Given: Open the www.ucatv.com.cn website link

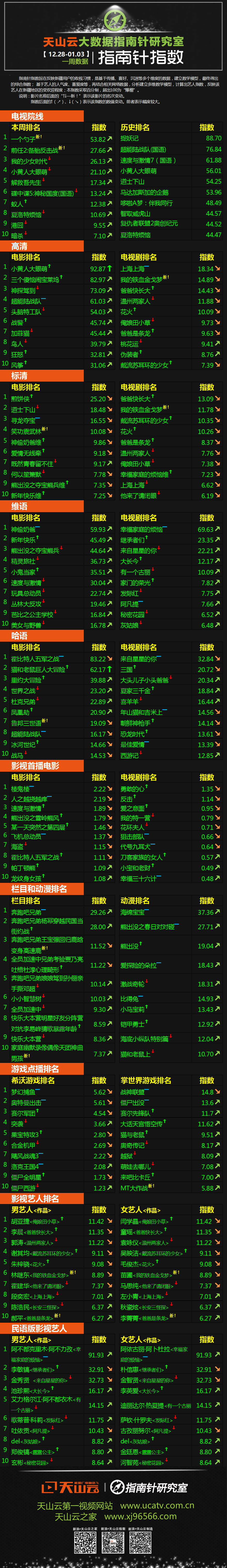Looking at the screenshot, I should click(x=157, y=1505).
